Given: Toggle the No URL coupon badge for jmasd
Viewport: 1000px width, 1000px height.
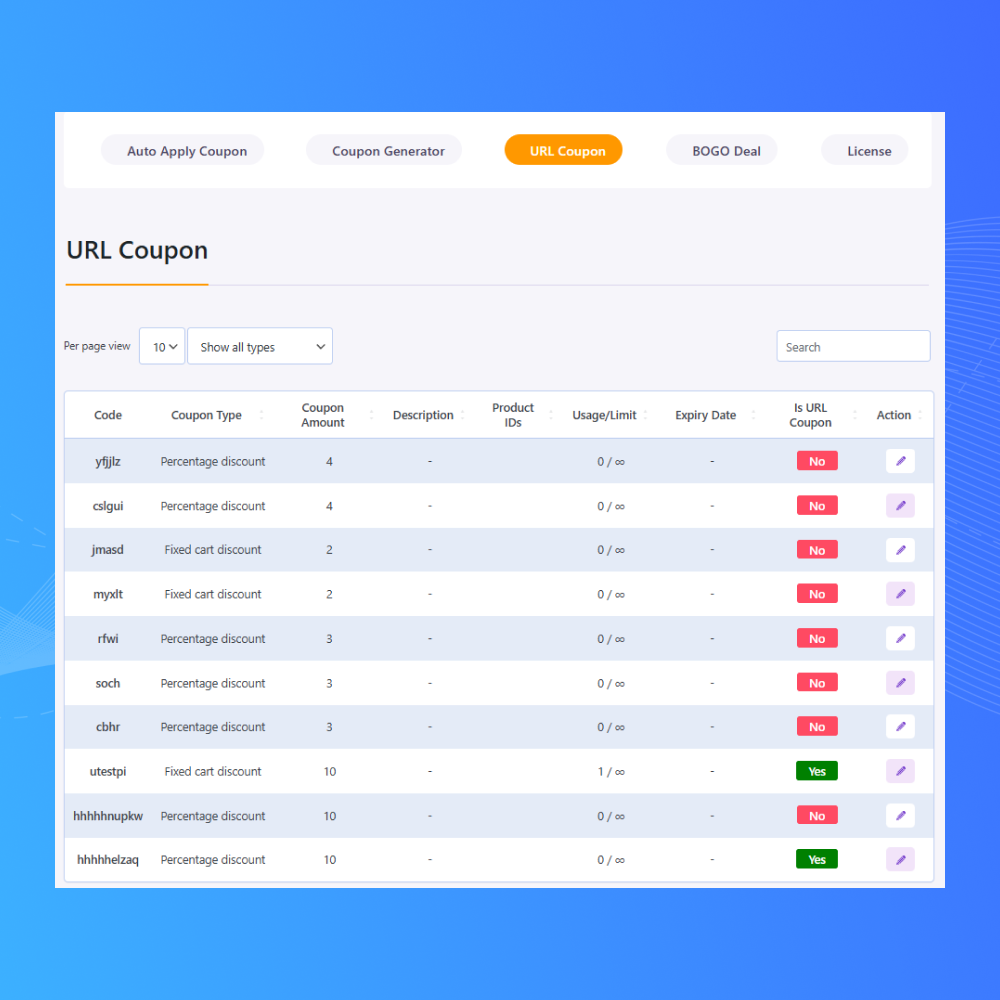Looking at the screenshot, I should pos(817,550).
